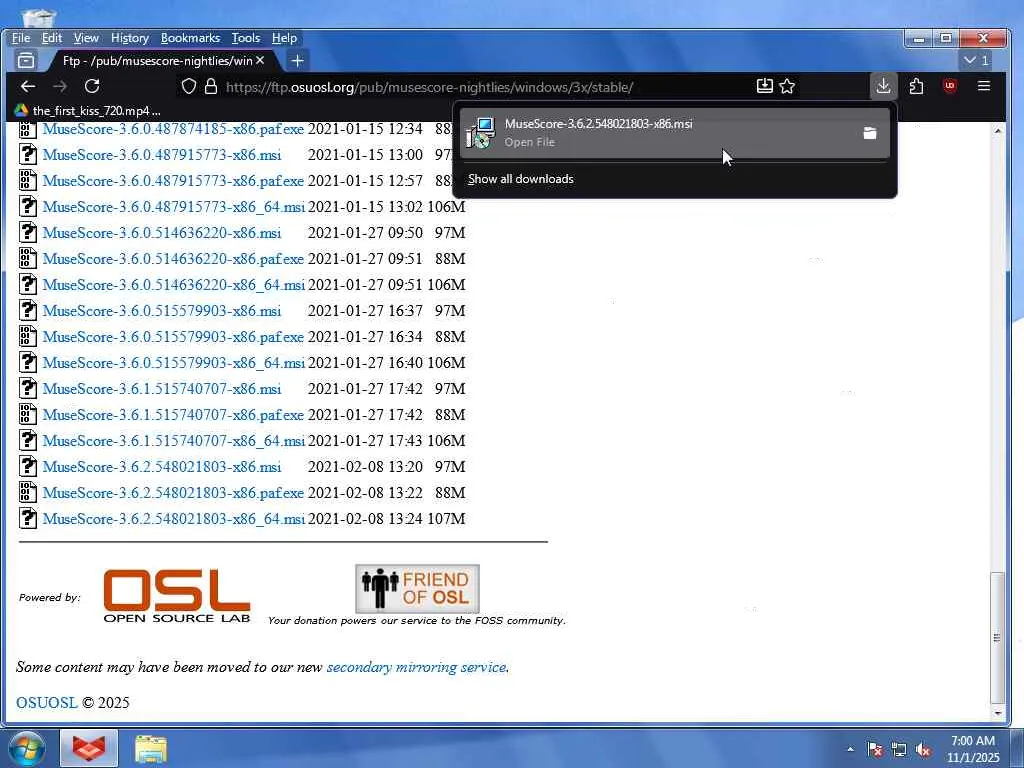The height and width of the screenshot is (768, 1024).
Task: Click binary icon beside MuseScore-3.6.0.515579903-x86.paf.exe
Action: [x=28, y=336]
